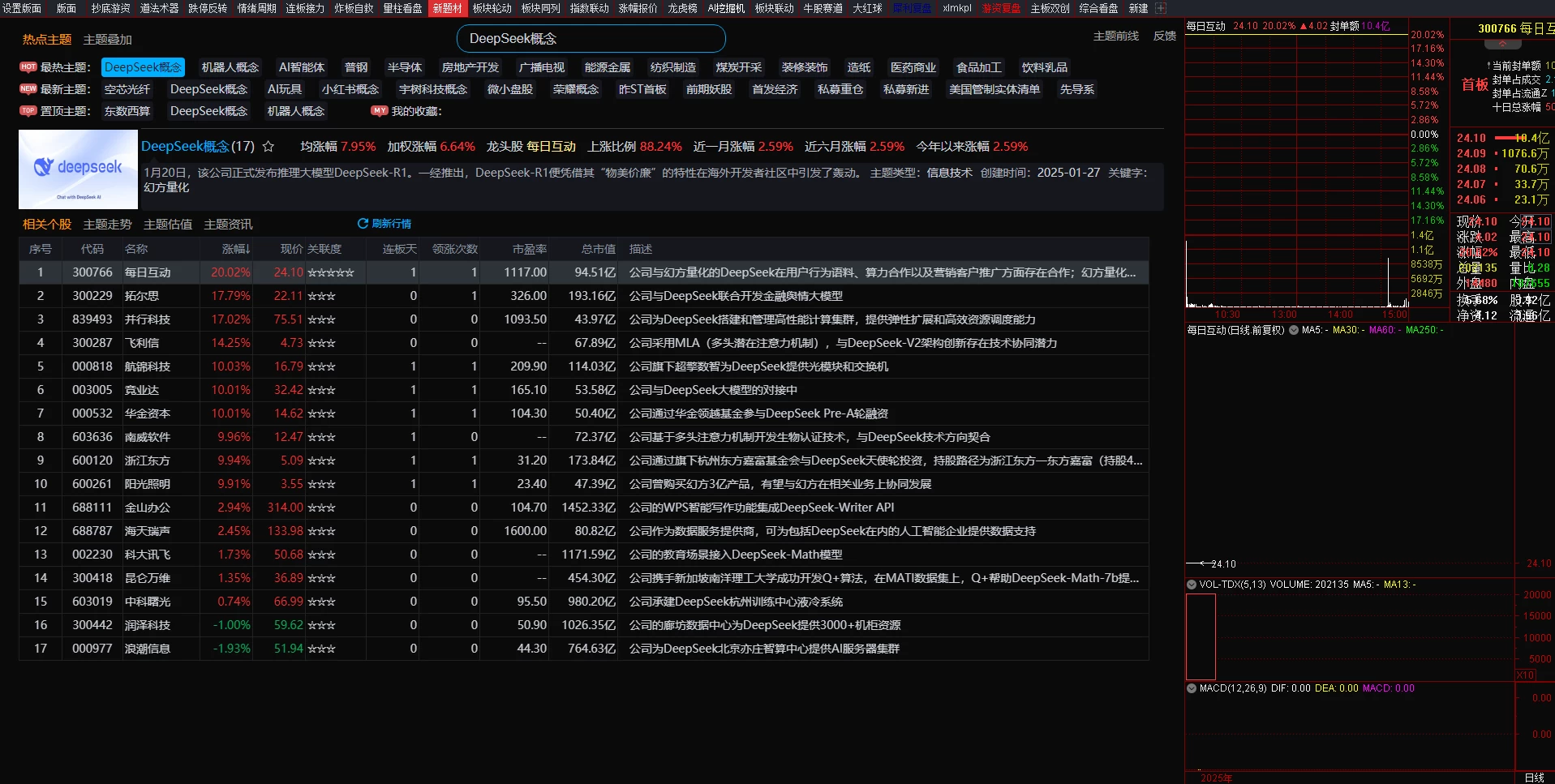
Task: Select the 每日互动 stock row
Action: (584, 272)
